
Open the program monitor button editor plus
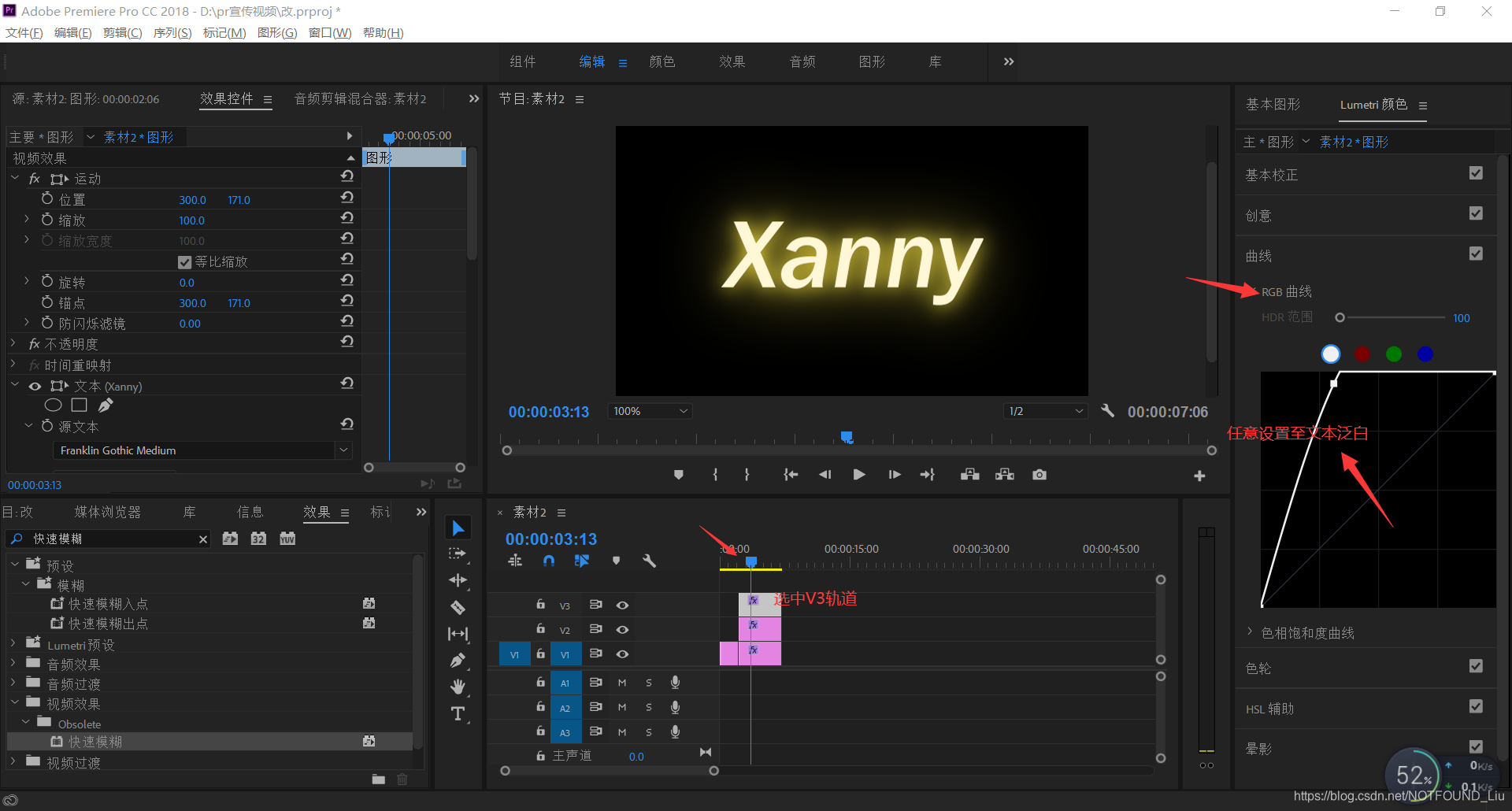tap(1199, 476)
